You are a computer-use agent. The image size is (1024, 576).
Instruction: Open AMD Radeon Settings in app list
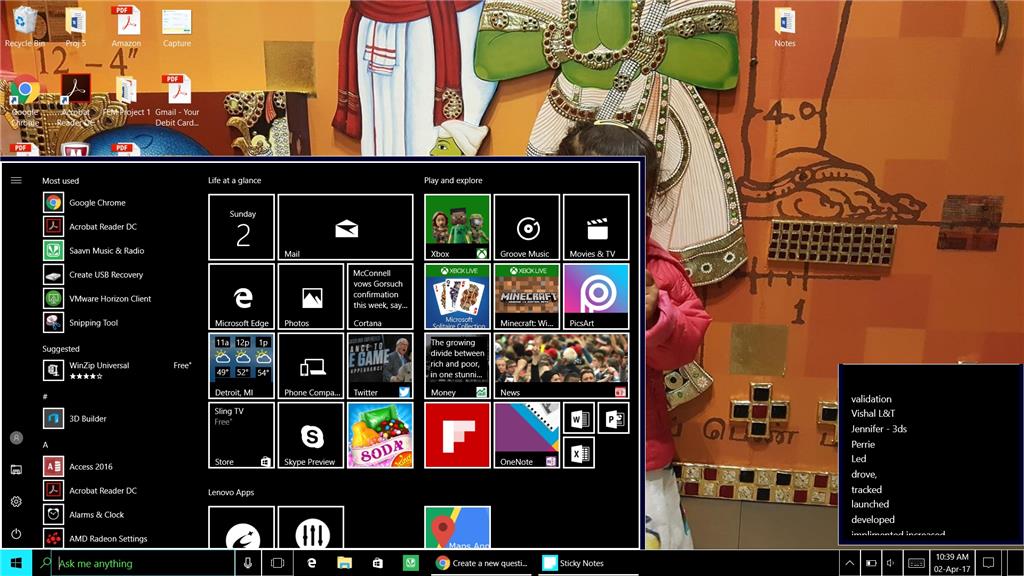119,539
